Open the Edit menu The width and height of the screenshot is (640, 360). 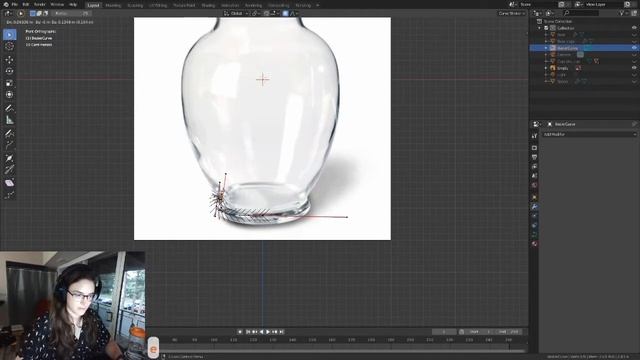[26, 4]
